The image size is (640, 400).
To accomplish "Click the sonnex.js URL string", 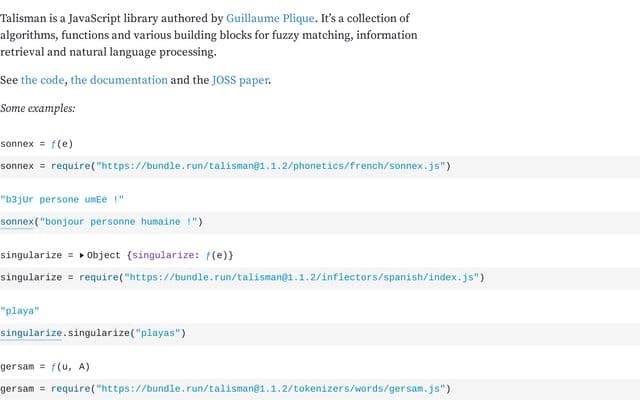I will point(270,166).
